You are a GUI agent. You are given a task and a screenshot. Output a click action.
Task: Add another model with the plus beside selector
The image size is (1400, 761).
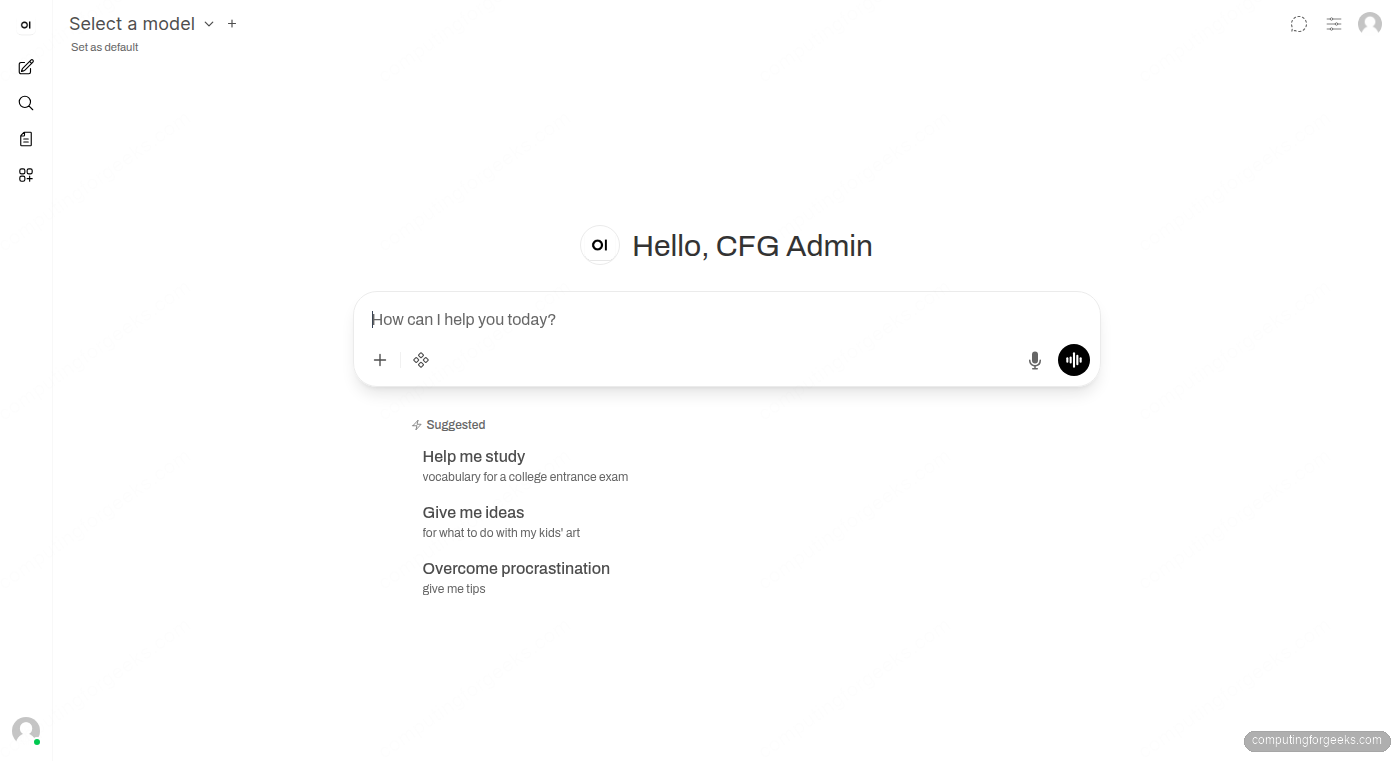(x=231, y=23)
